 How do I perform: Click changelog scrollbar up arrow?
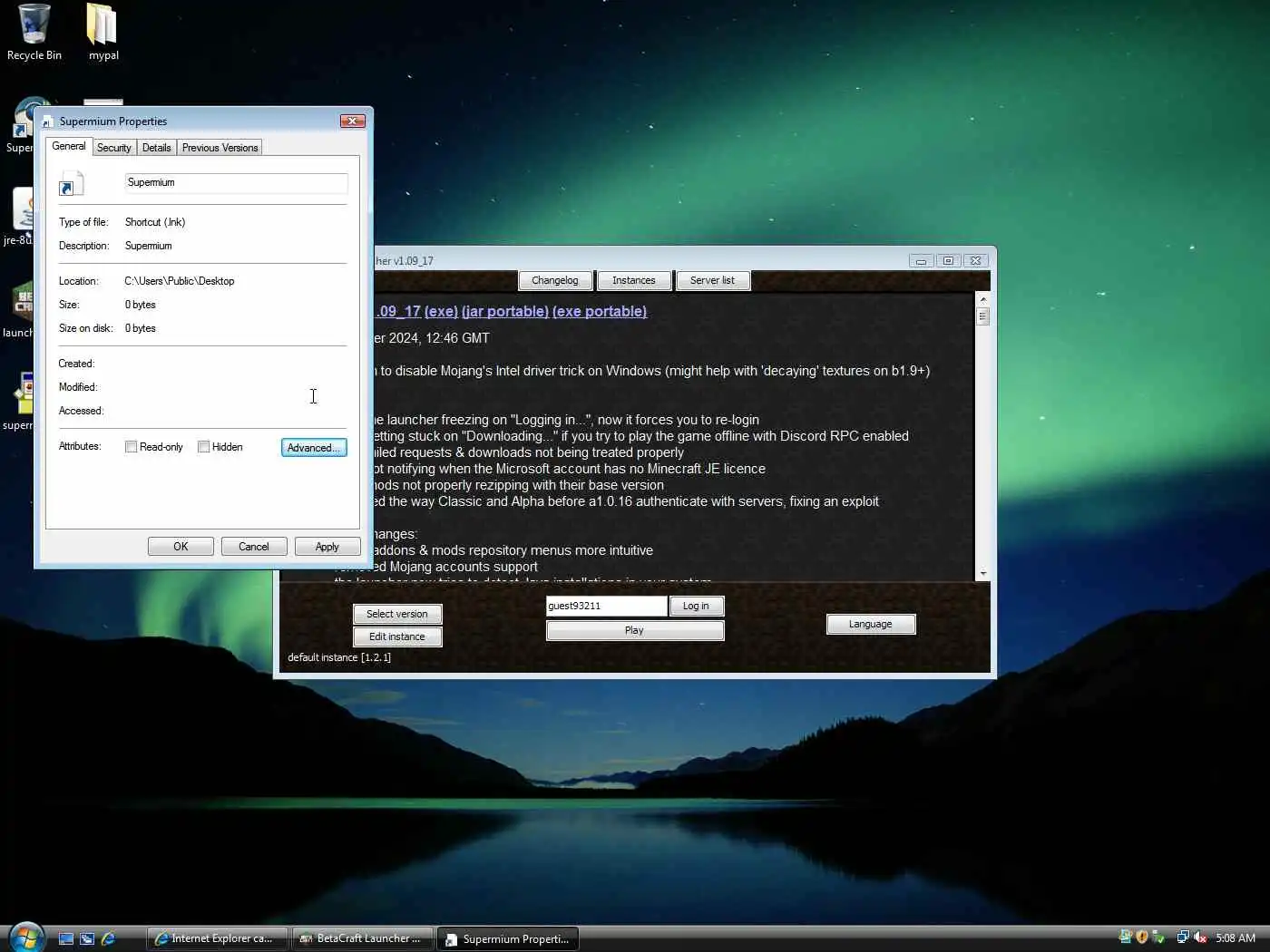coord(983,298)
